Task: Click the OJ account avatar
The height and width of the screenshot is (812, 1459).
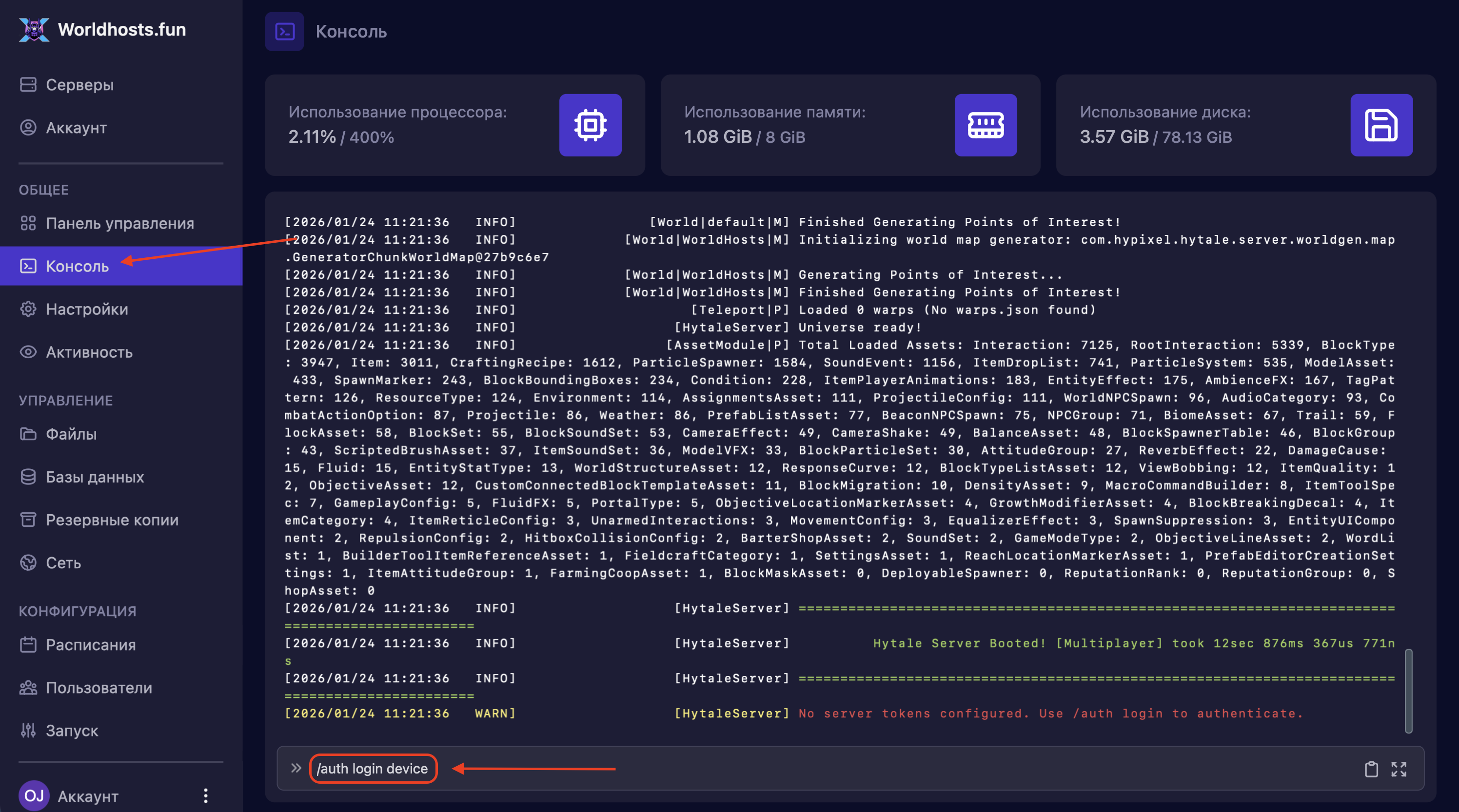Action: [34, 795]
